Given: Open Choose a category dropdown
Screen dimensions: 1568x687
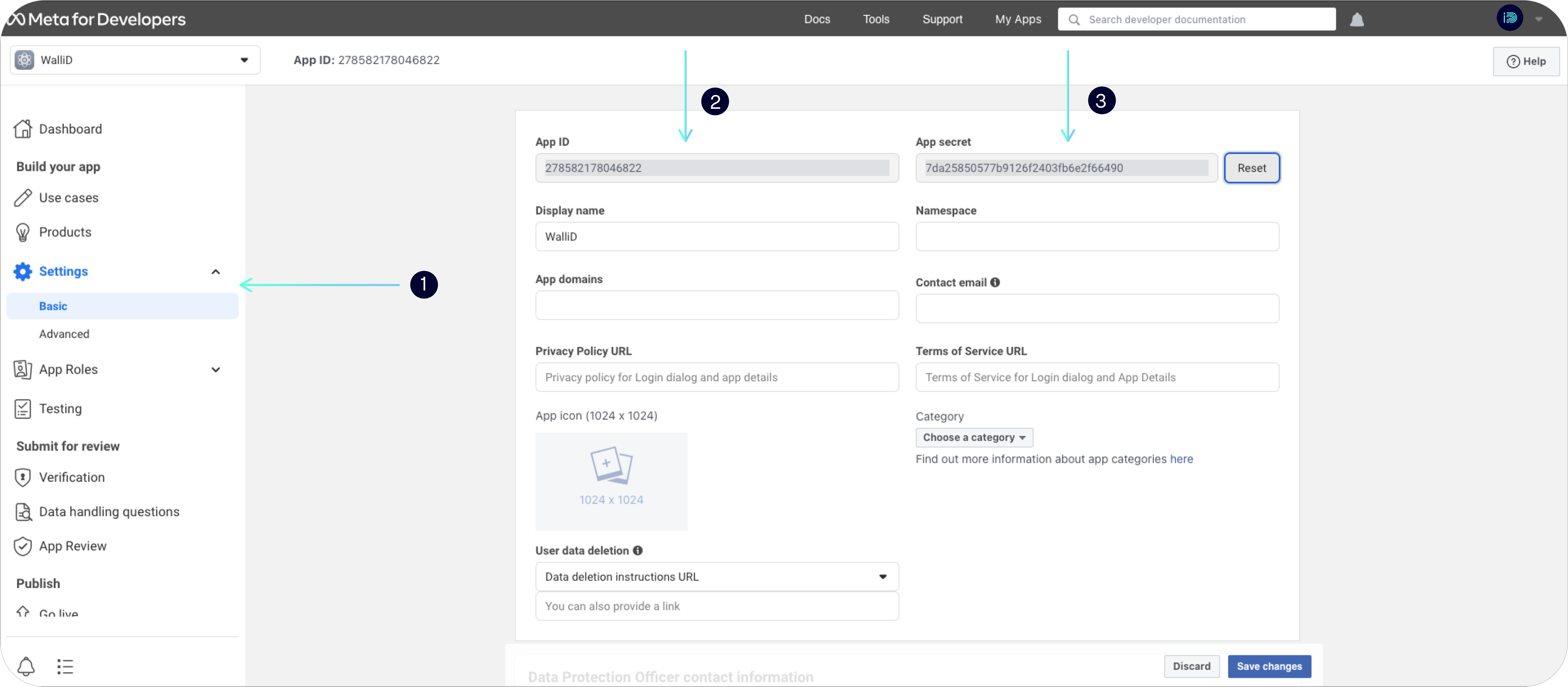Looking at the screenshot, I should click(974, 438).
